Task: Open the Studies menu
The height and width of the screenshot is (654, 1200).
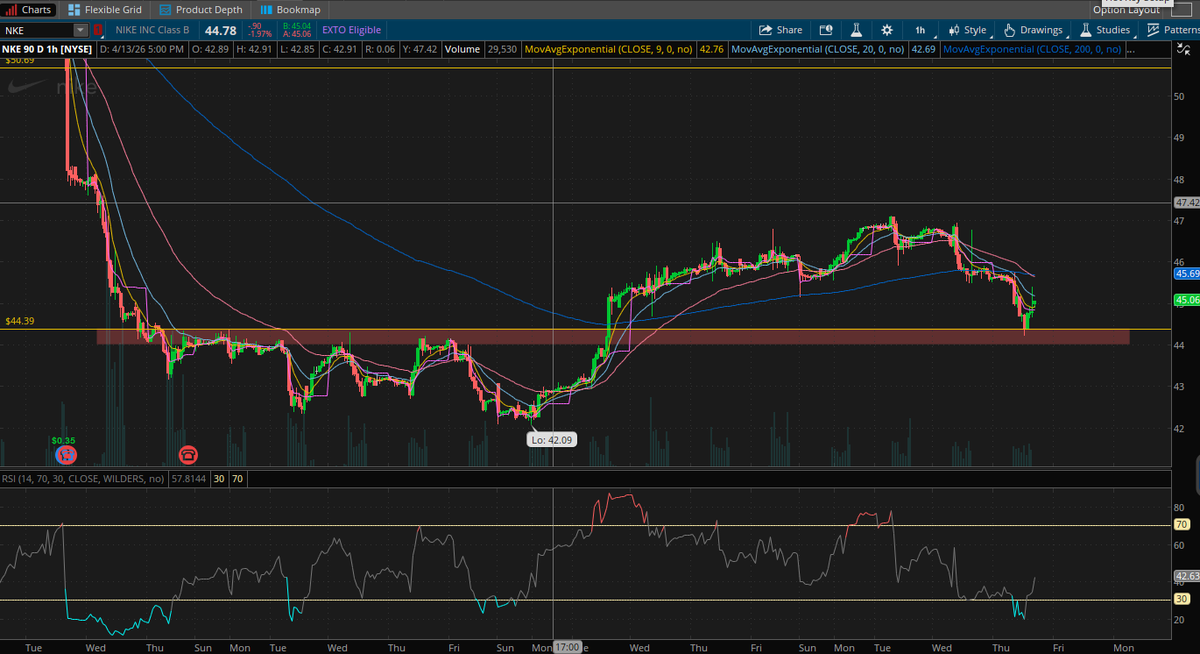Action: coord(1105,30)
